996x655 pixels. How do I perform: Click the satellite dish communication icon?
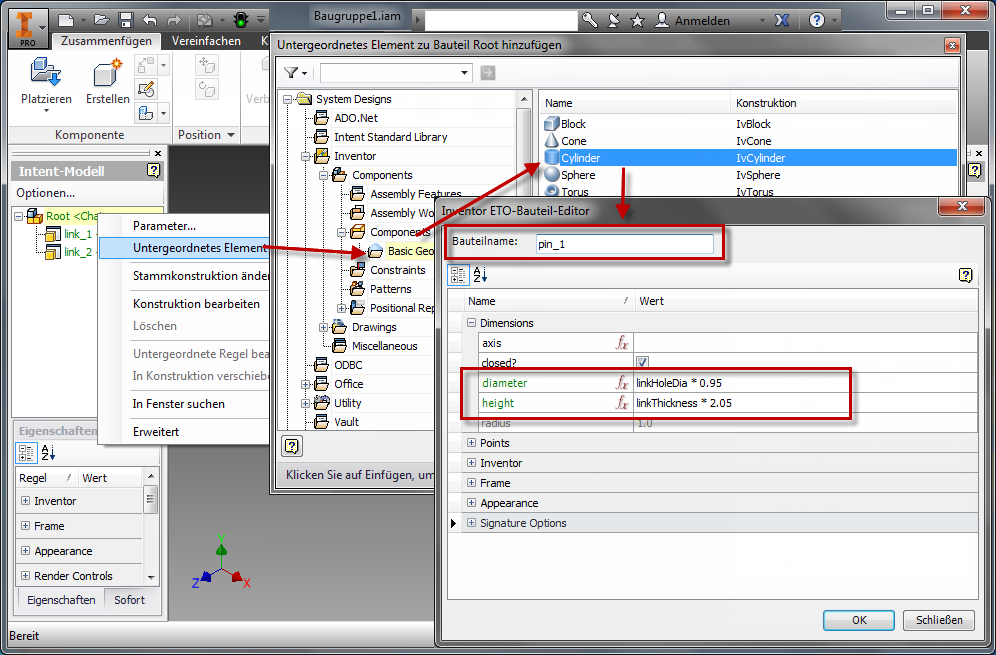(x=613, y=20)
